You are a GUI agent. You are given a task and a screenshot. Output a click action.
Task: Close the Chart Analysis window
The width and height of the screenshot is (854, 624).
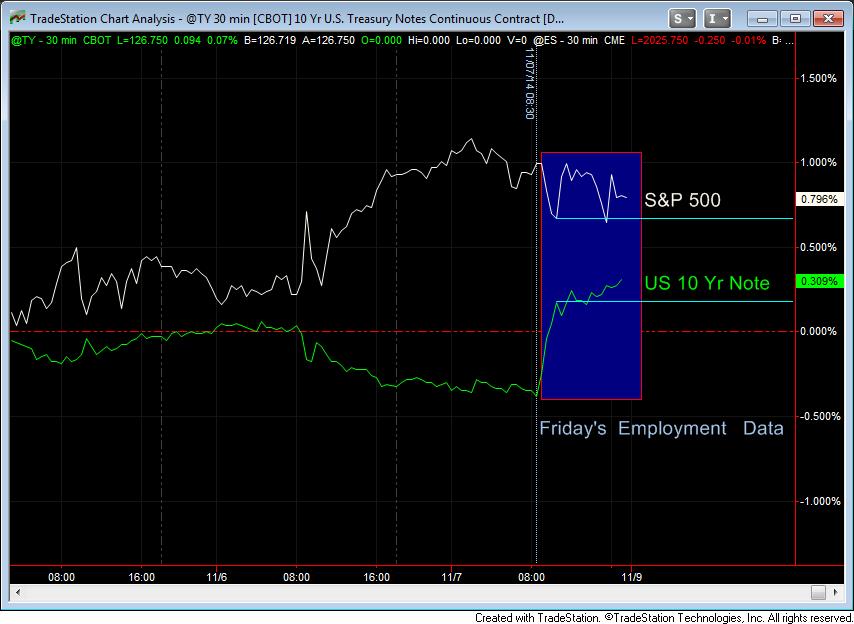coord(828,19)
